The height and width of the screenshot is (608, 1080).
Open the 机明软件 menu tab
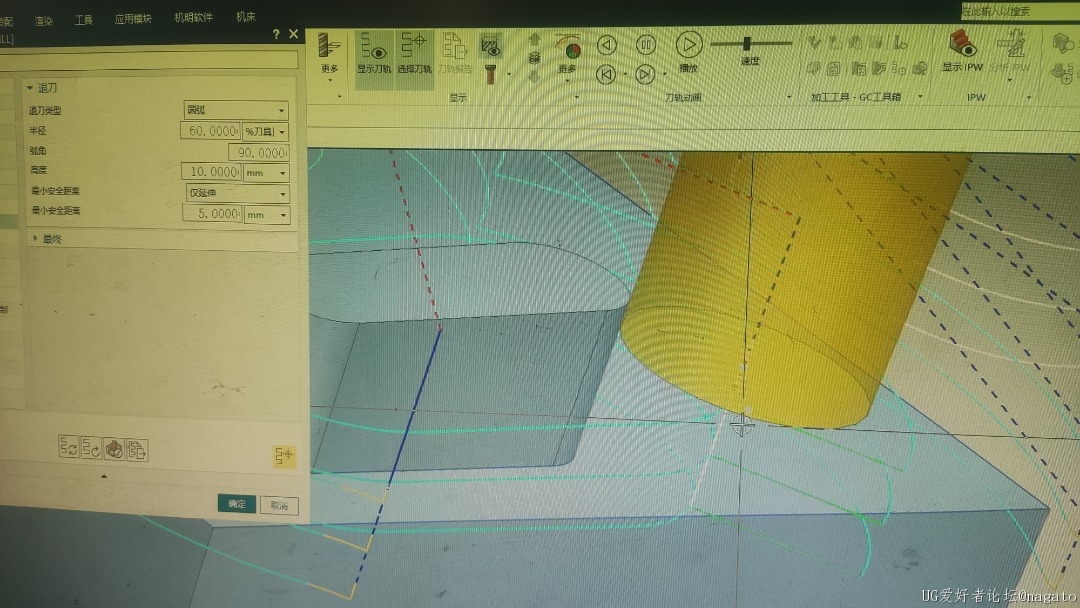pos(194,17)
